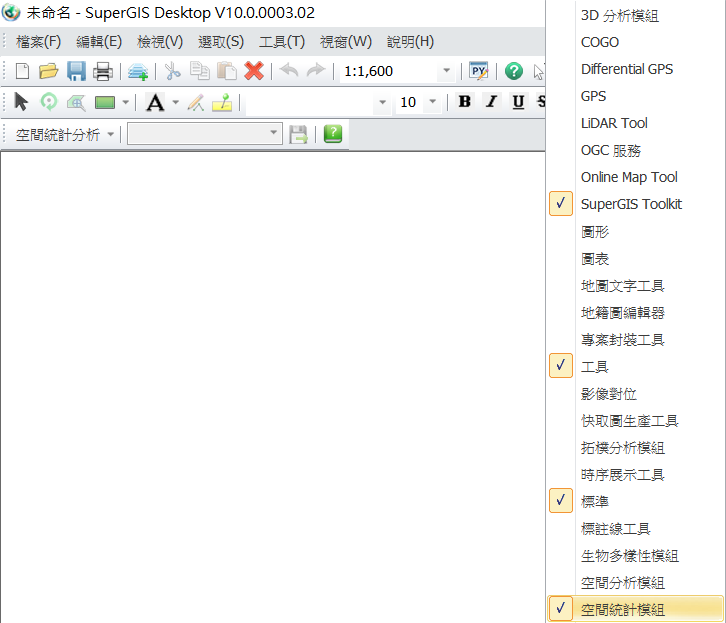Open the font size 10 dropdown arrow
This screenshot has width=726, height=623.
coord(432,101)
